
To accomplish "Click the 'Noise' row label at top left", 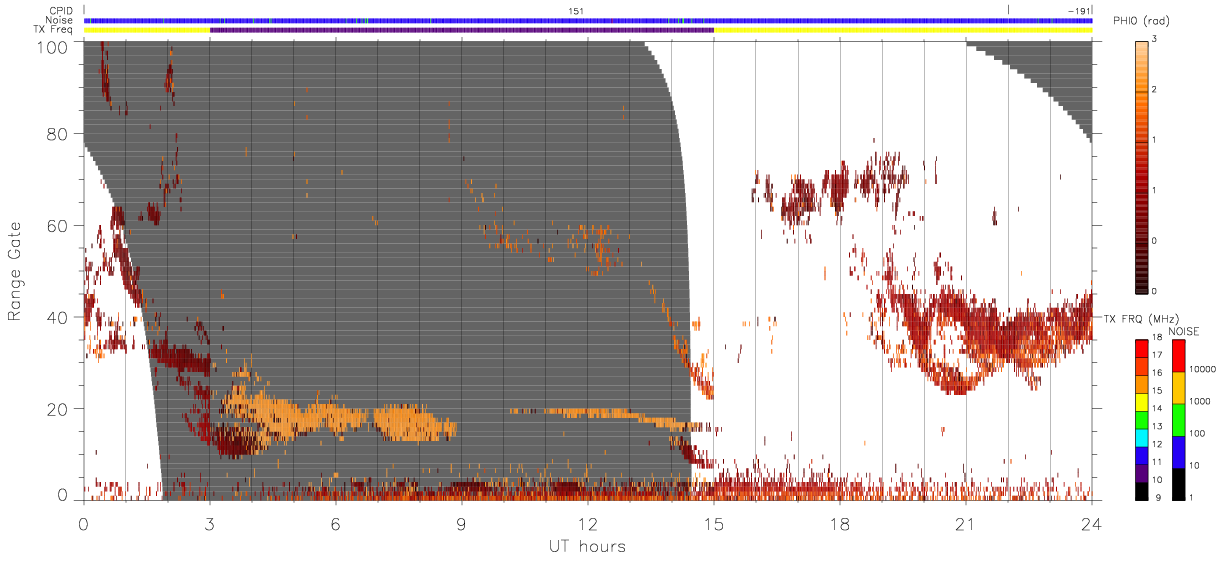I will tap(61, 20).
